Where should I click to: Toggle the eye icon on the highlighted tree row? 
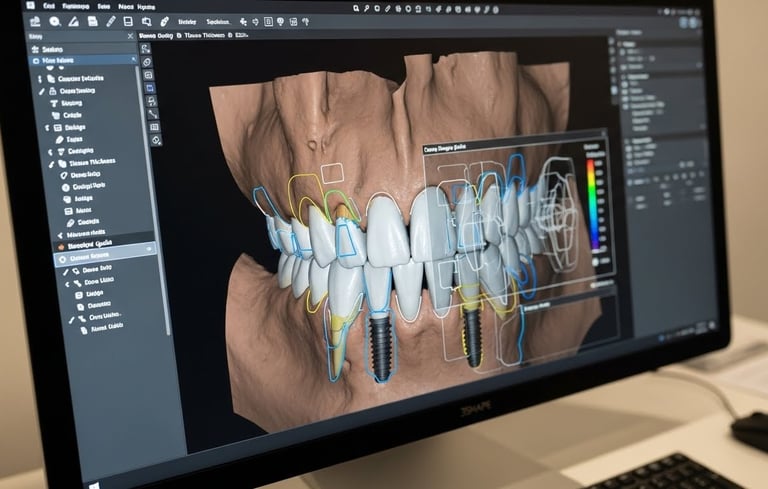click(x=148, y=249)
